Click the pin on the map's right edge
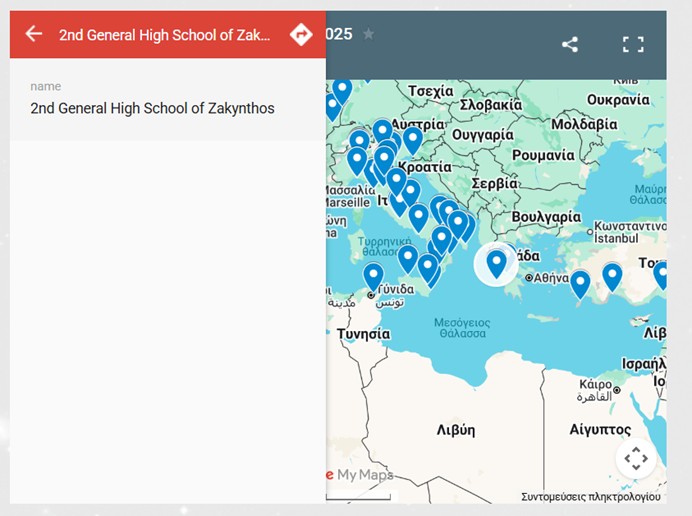The height and width of the screenshot is (516, 692). tap(661, 273)
